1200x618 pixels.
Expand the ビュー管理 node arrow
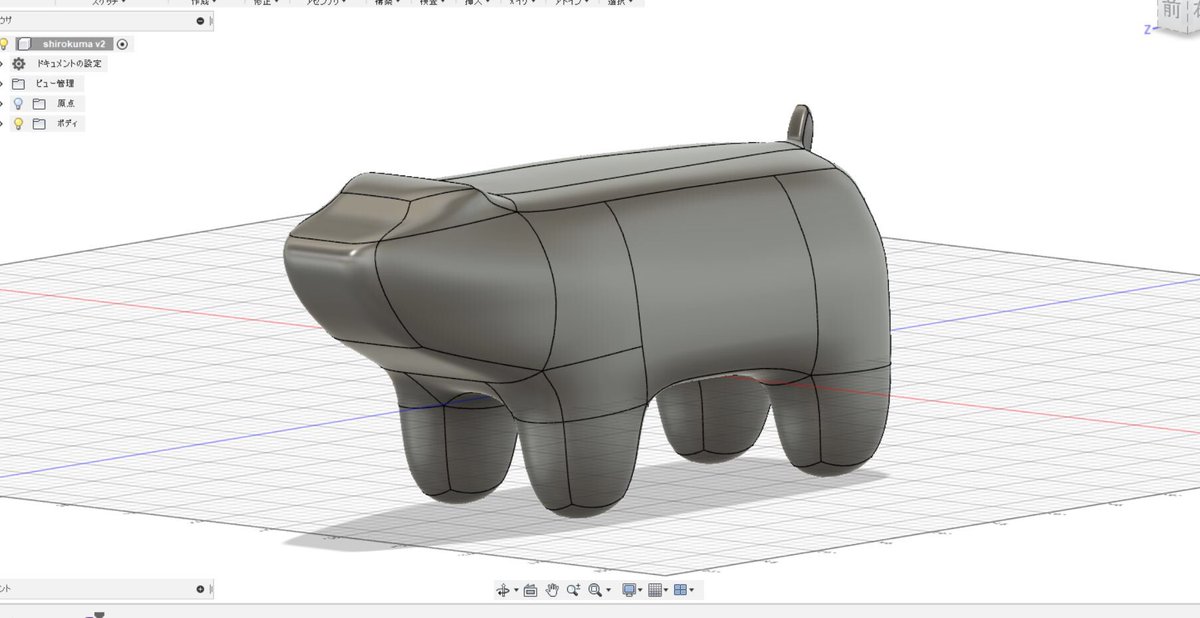2,84
